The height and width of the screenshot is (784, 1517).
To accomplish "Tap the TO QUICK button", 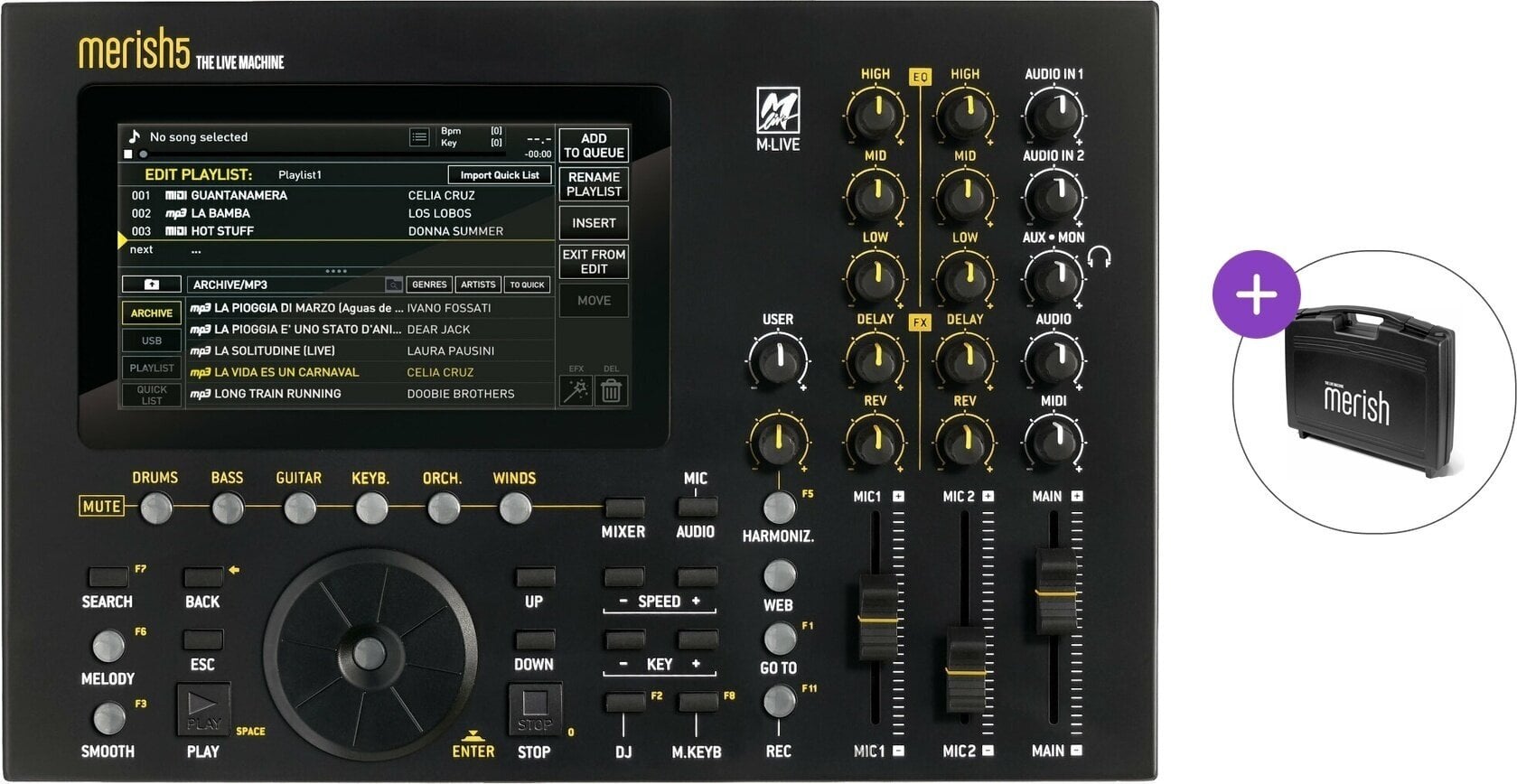I will pos(527,285).
